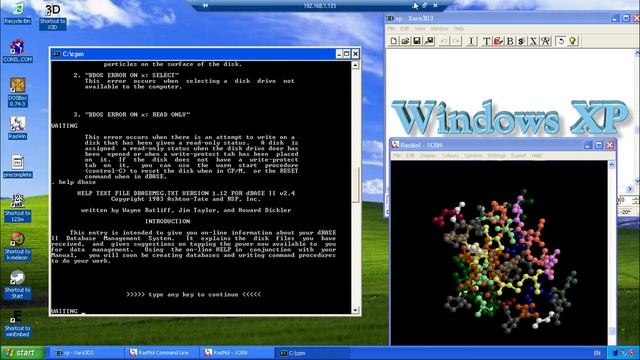This screenshot has width=640, height=360.
Task: Open the Edit menu in Xara3D
Action: (x=404, y=29)
